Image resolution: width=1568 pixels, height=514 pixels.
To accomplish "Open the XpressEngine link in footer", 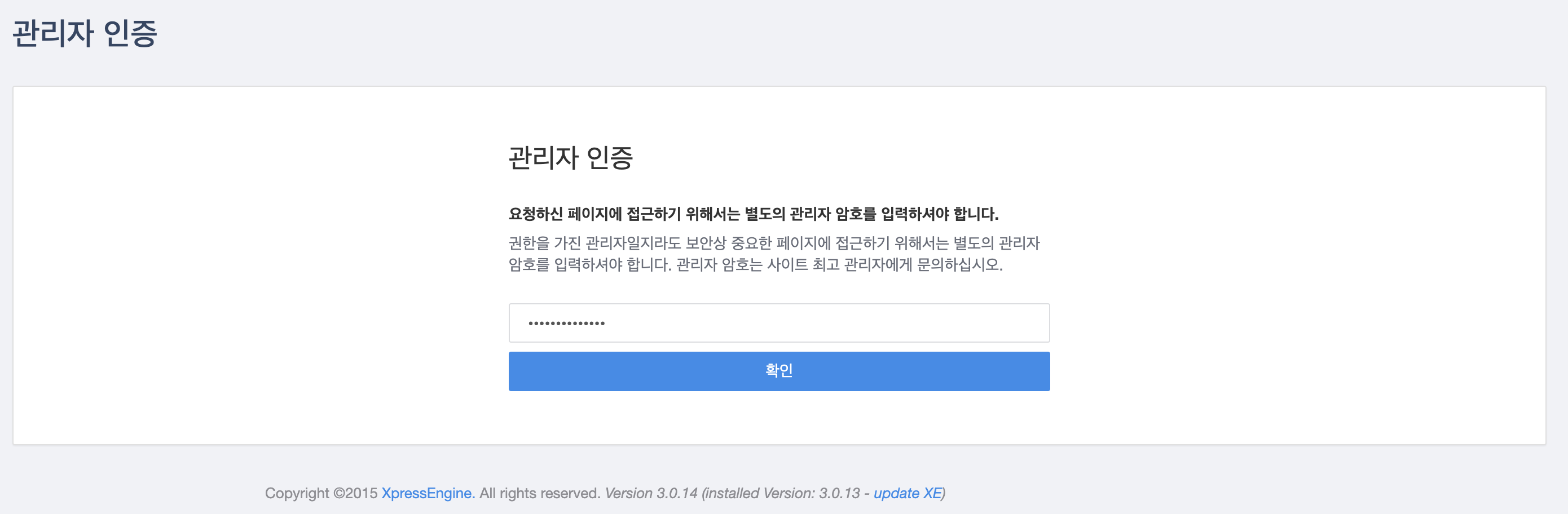I will click(x=428, y=493).
